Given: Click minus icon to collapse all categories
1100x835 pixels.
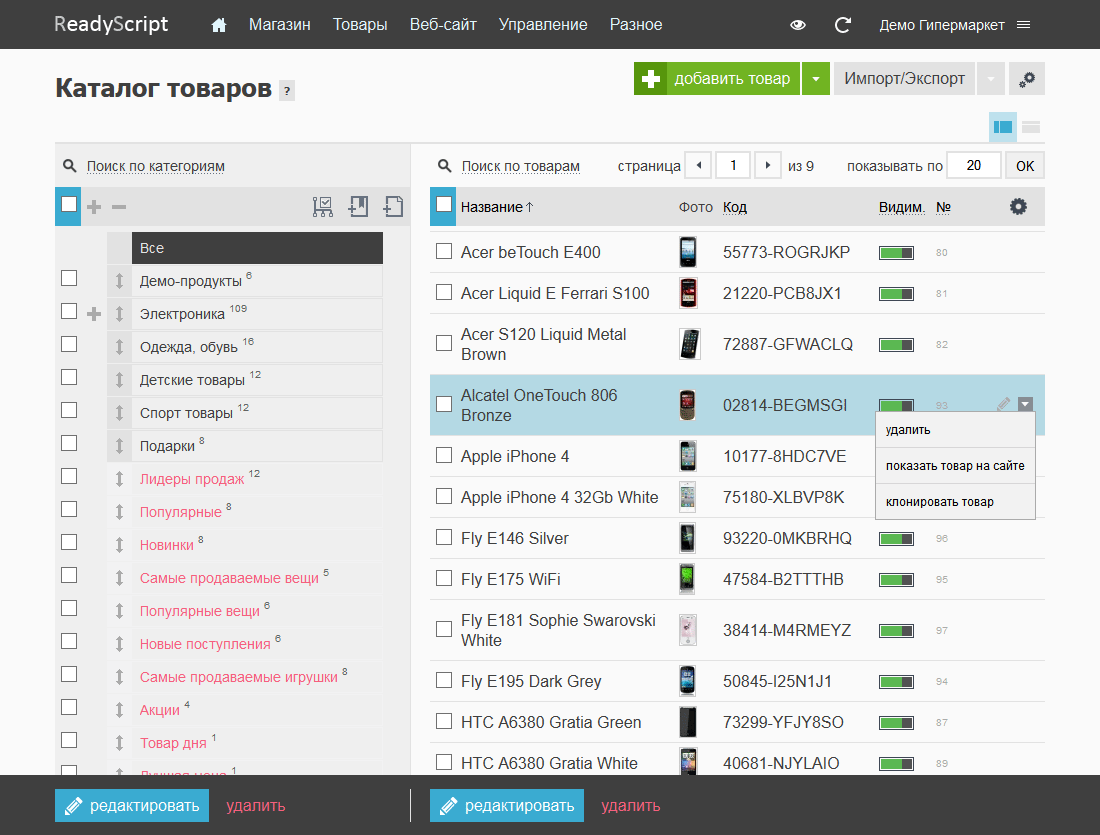Looking at the screenshot, I should (x=119, y=207).
